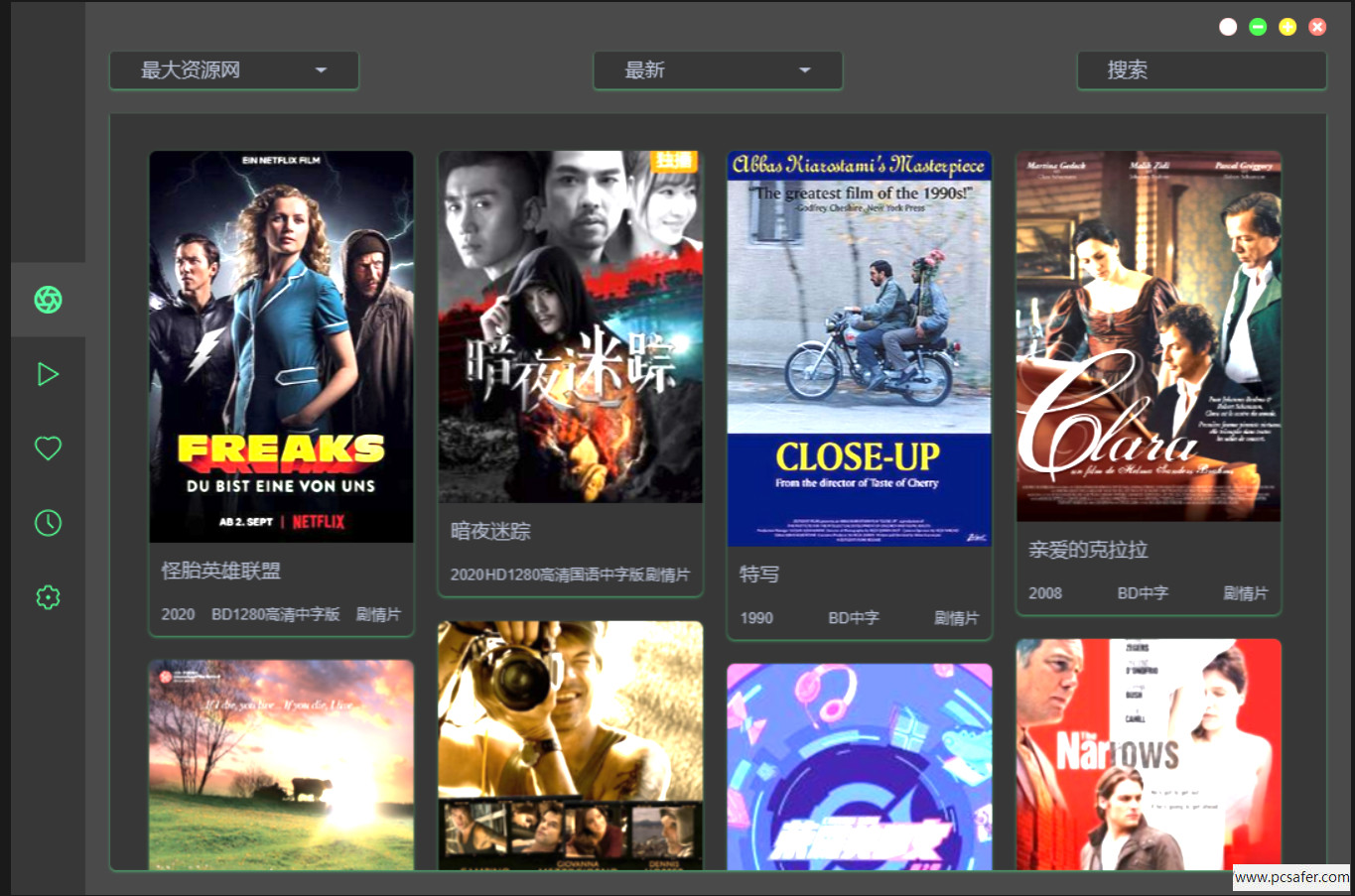The height and width of the screenshot is (896, 1355).
Task: Expand the 最大资源网 source dropdown
Action: (233, 70)
